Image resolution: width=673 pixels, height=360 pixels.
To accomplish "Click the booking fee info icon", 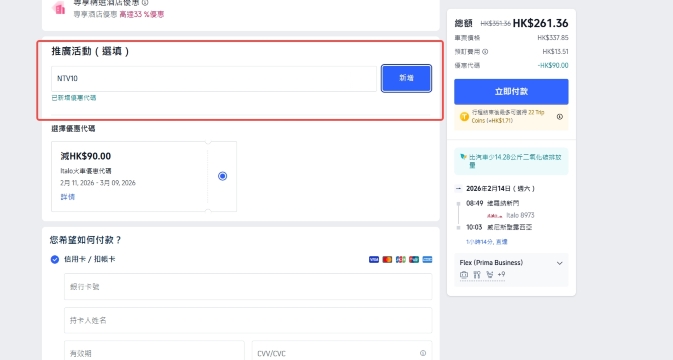I will tap(485, 52).
